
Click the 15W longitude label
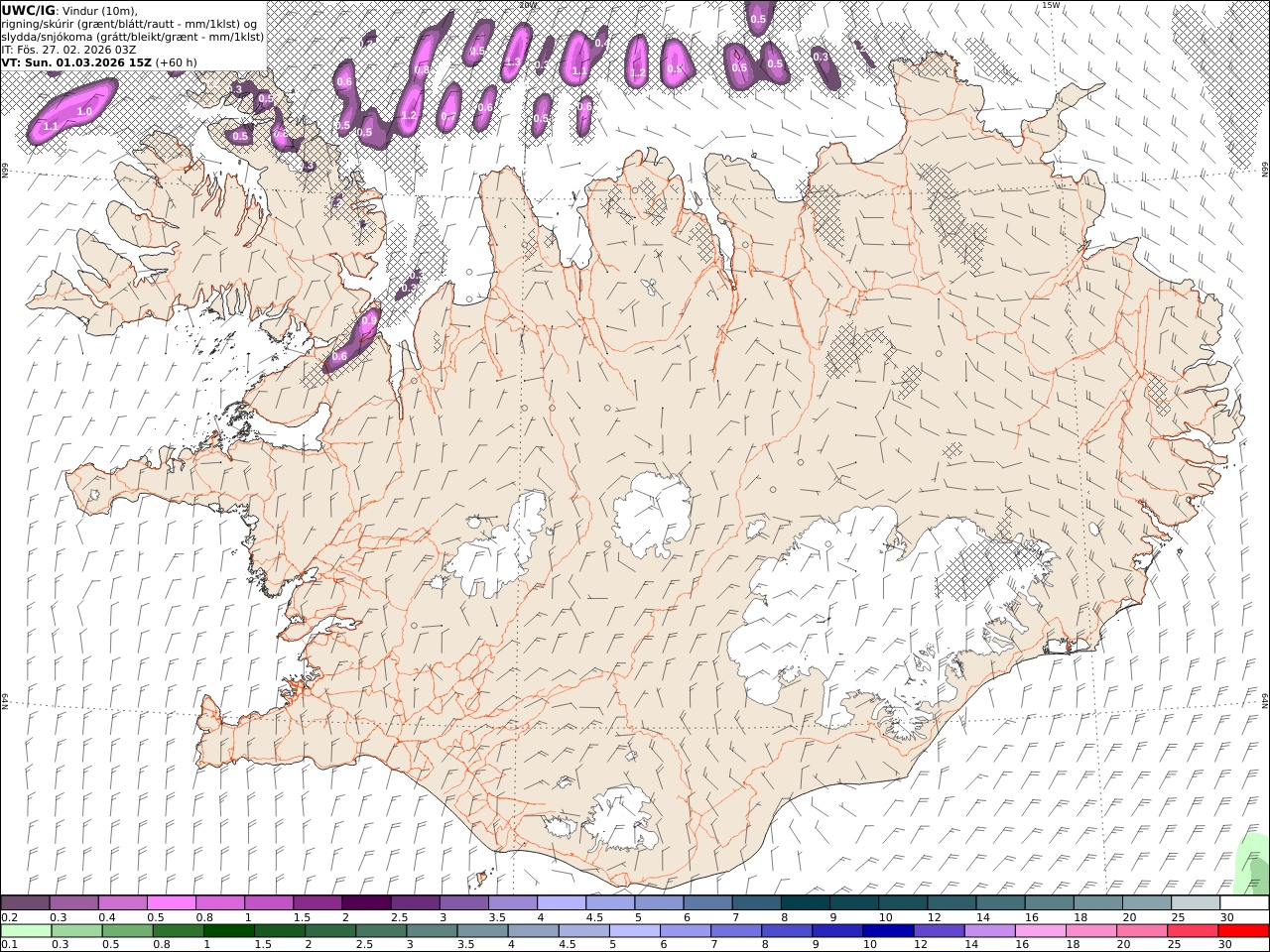tap(1050, 5)
